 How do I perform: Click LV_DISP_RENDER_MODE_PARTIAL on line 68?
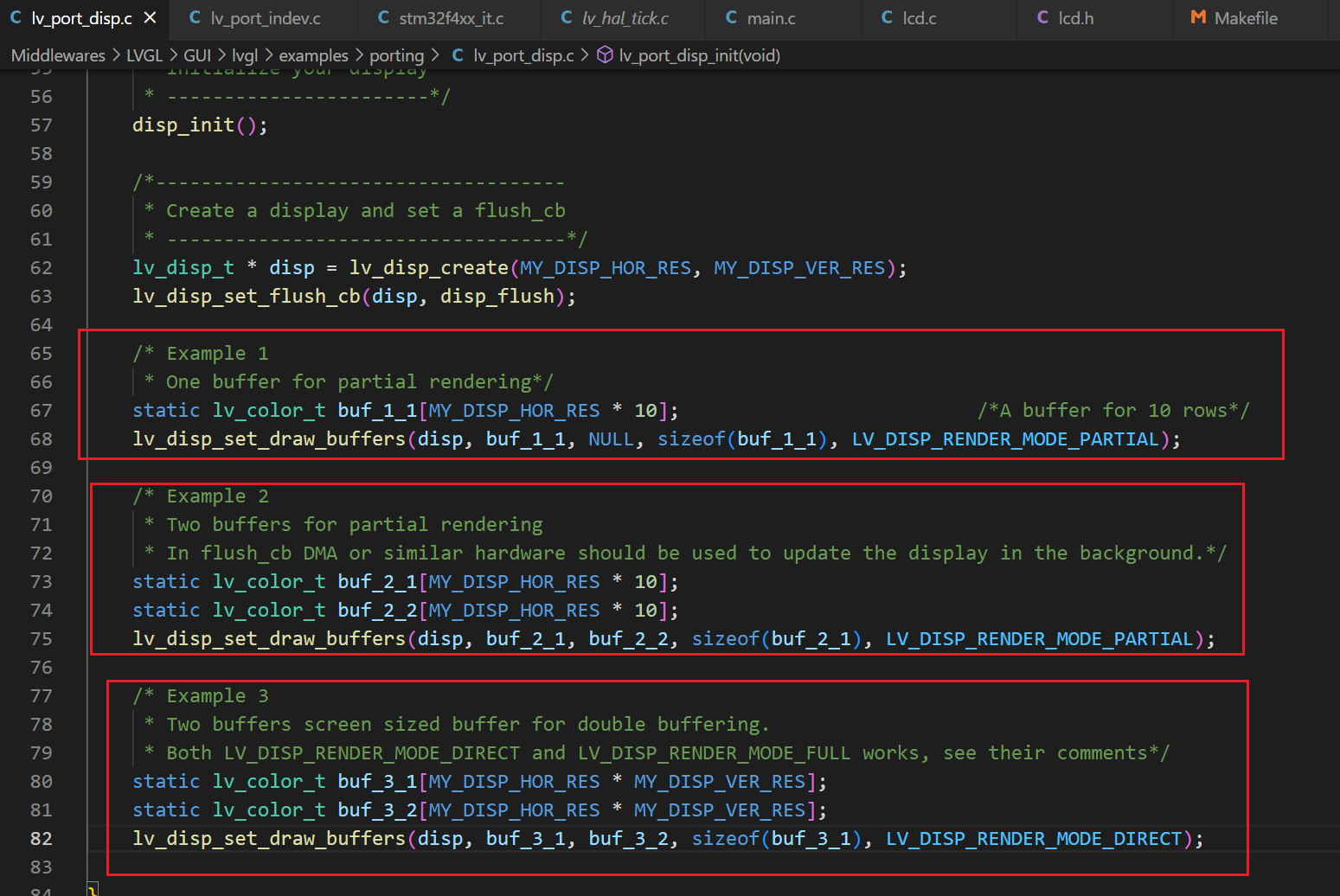tap(1005, 439)
